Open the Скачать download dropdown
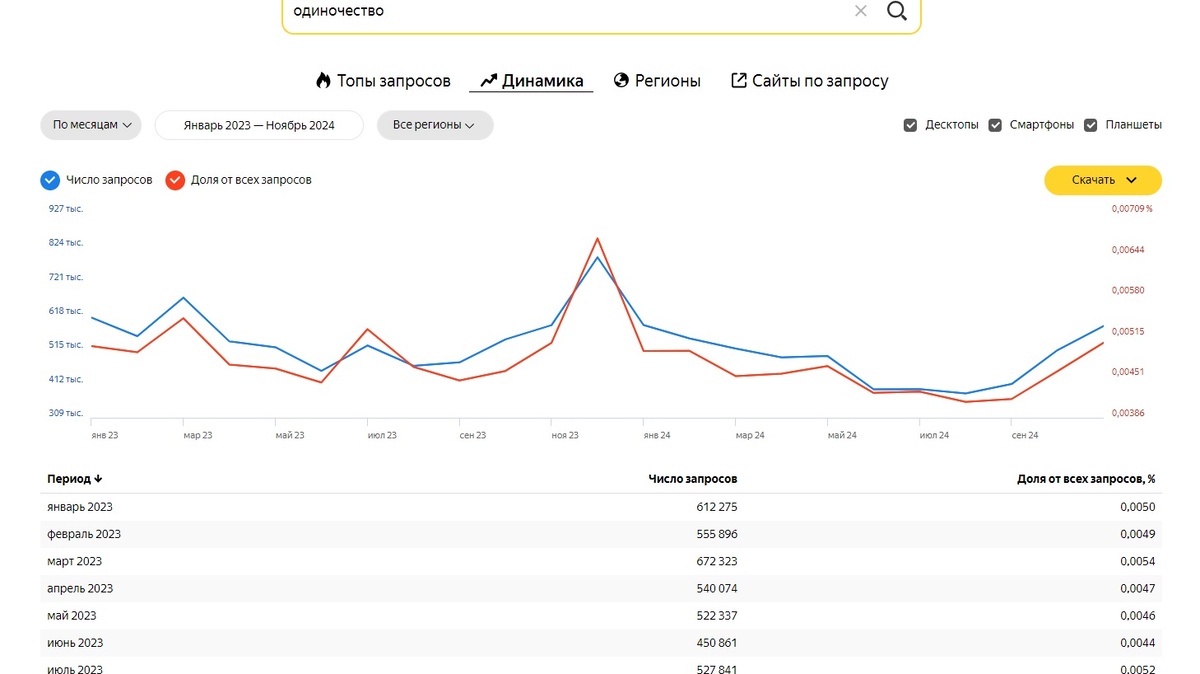The image size is (1200, 674). (1103, 180)
